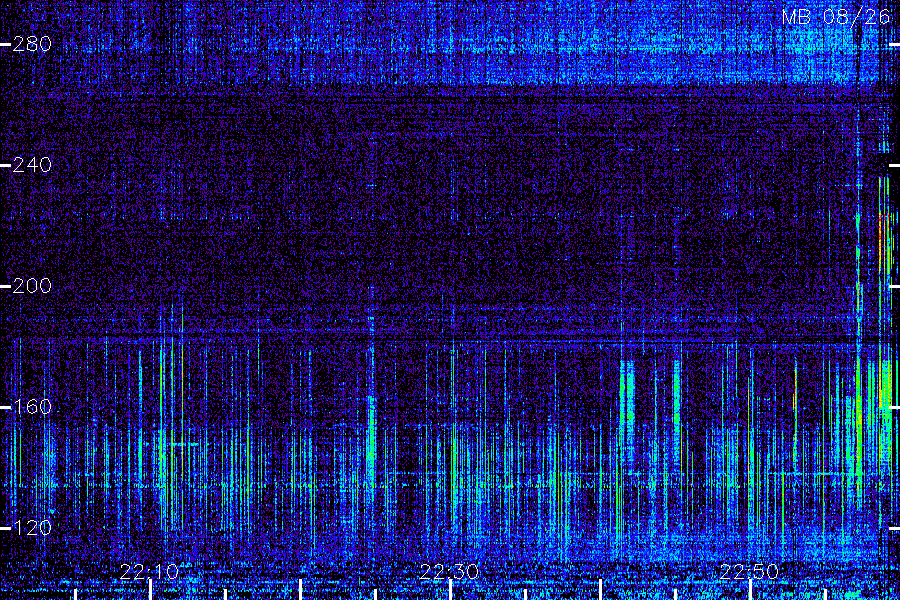The width and height of the screenshot is (900, 600).
Task: Click the 22:30 time axis label
Action: (449, 572)
